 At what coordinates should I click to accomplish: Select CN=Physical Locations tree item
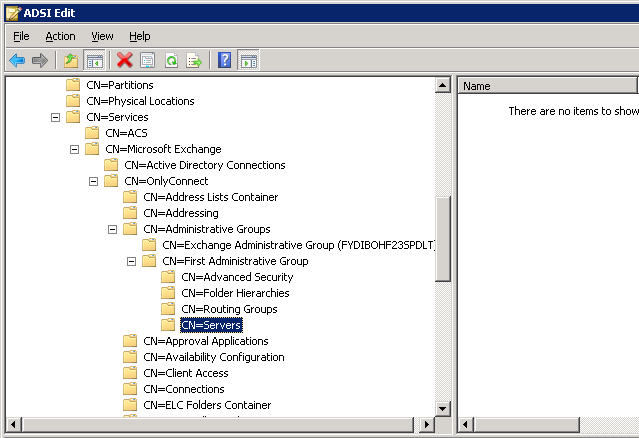tap(140, 101)
